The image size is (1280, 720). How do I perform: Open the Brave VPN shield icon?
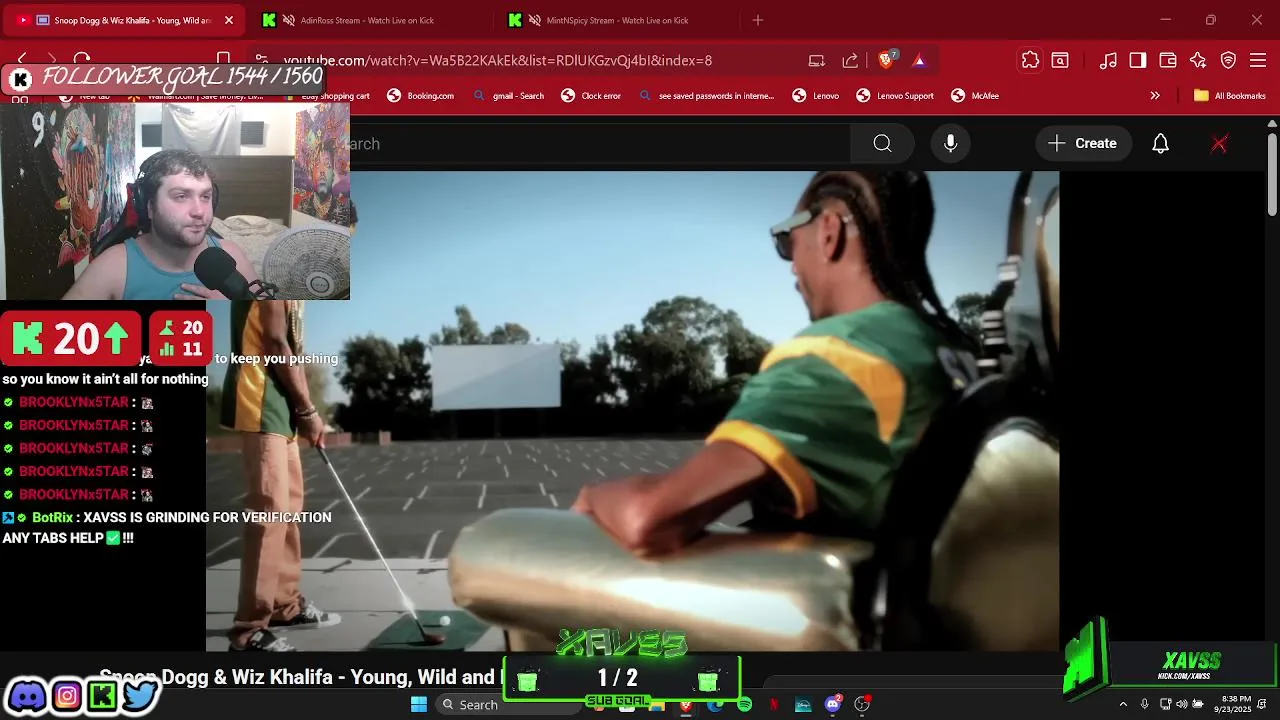1228,60
